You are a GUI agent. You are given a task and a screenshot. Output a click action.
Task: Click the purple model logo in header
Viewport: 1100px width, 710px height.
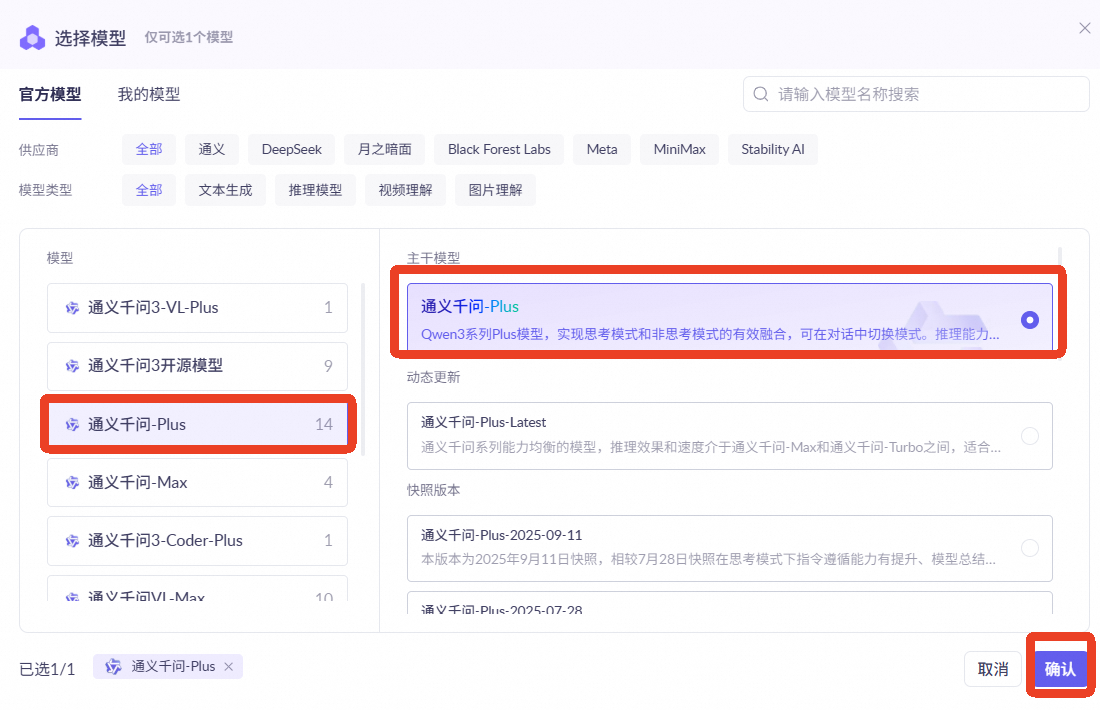(32, 38)
